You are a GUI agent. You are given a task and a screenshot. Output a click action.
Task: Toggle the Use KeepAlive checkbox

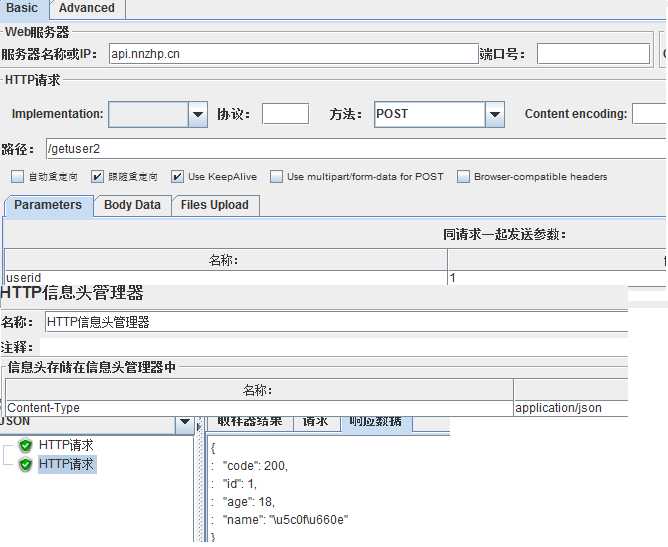(177, 176)
